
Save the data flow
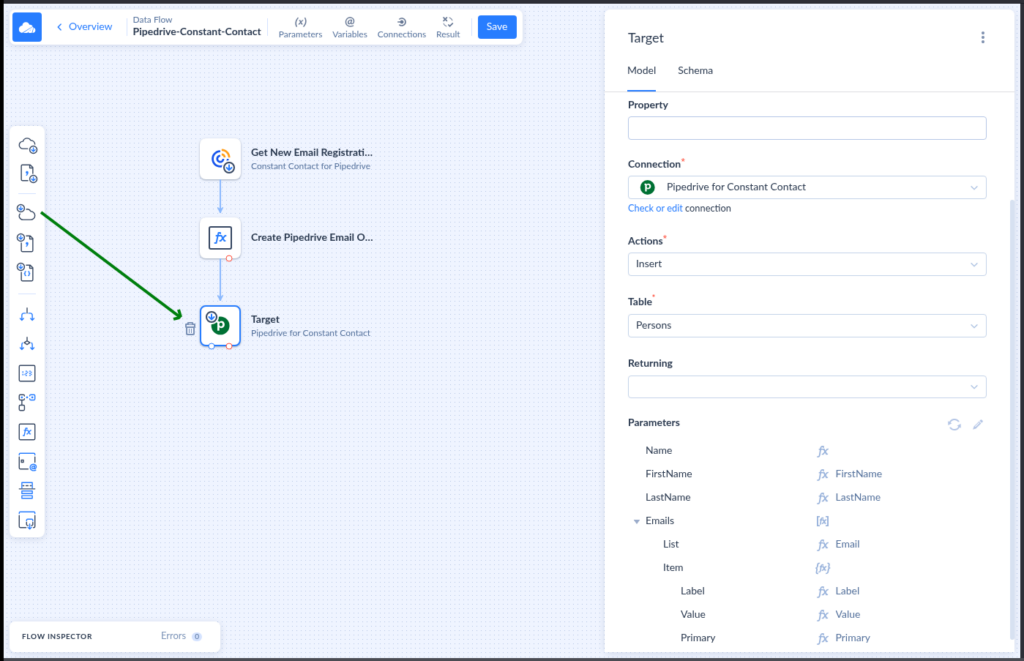pyautogui.click(x=497, y=27)
